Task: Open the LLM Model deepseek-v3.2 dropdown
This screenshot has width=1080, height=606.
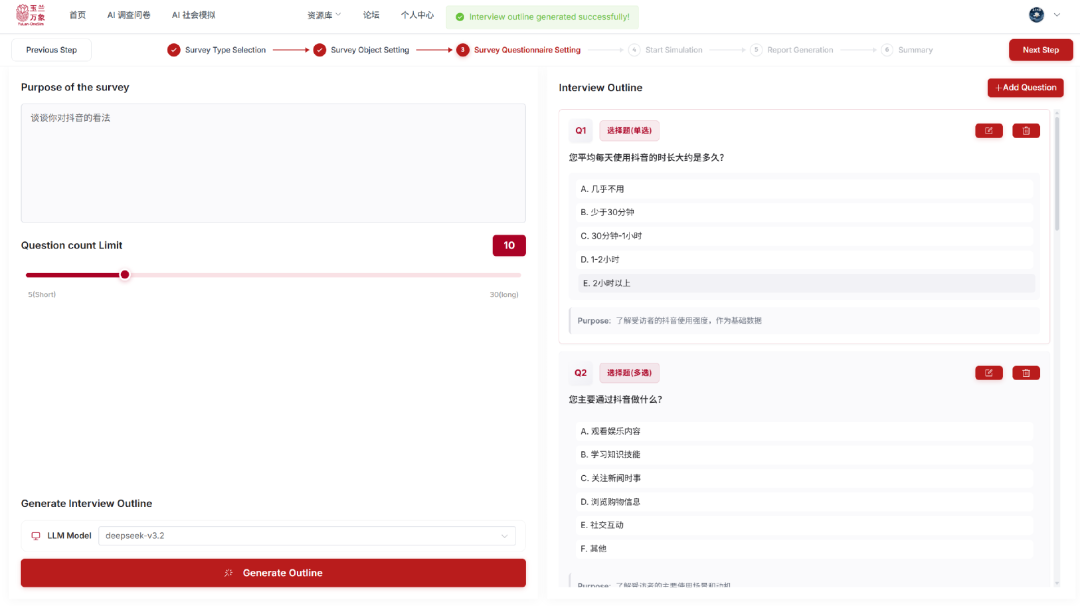Action: coord(306,536)
